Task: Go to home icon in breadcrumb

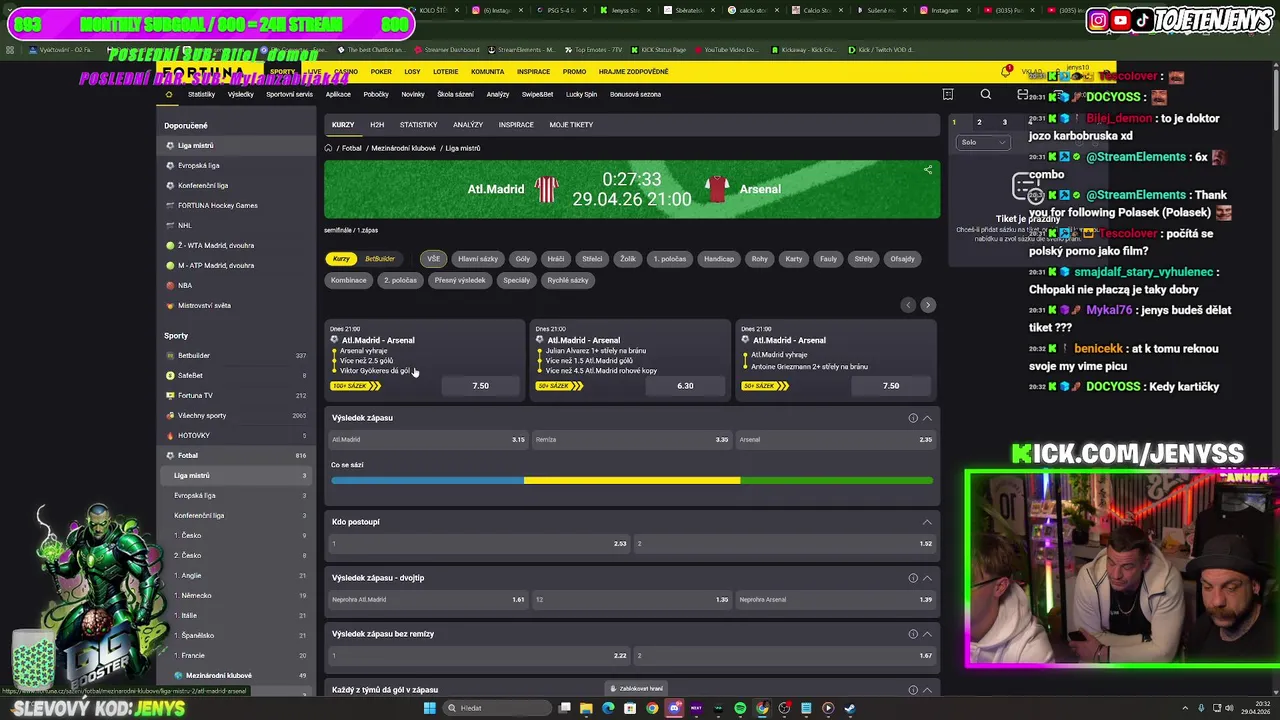Action: 328,148
